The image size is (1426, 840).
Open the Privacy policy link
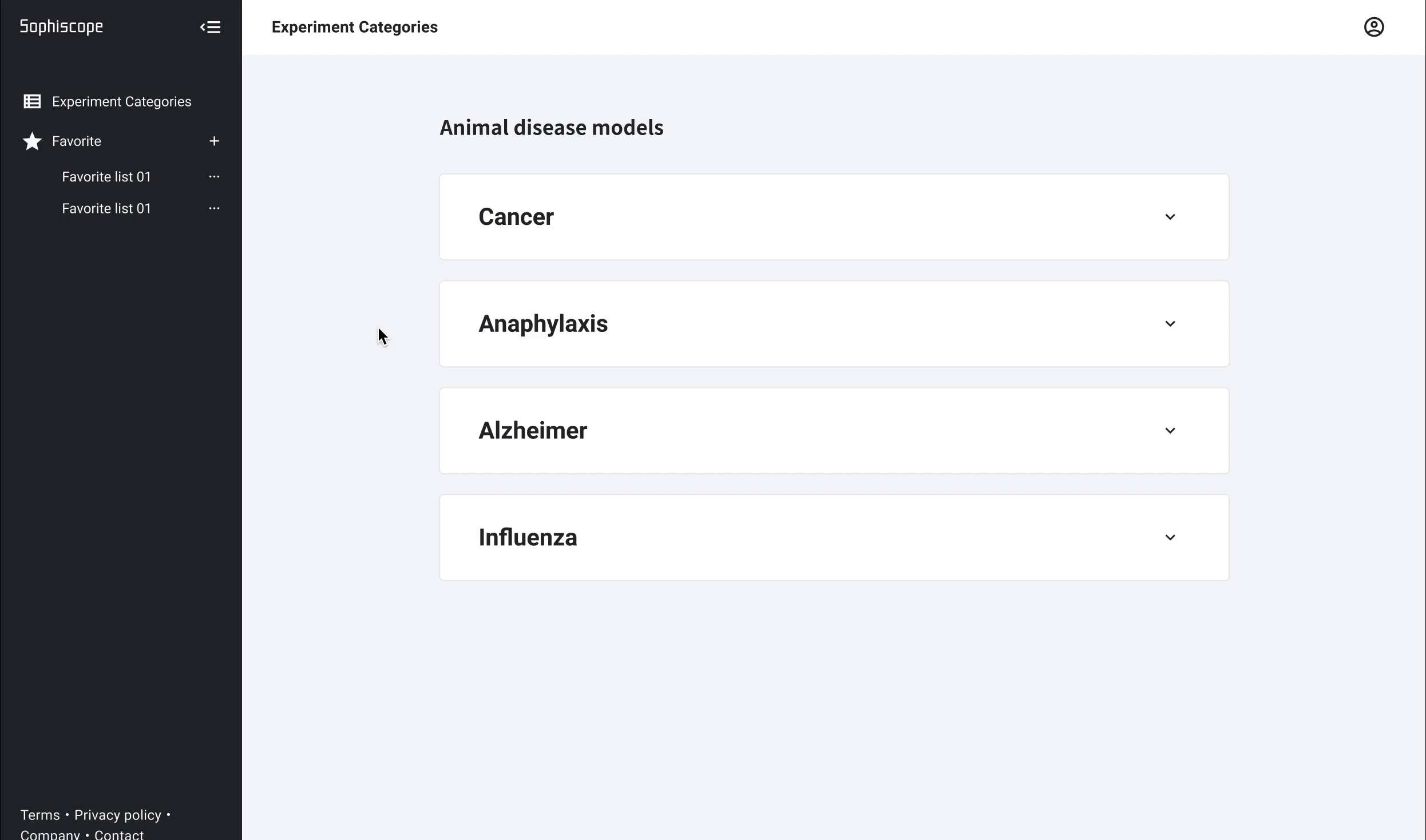coord(118,815)
